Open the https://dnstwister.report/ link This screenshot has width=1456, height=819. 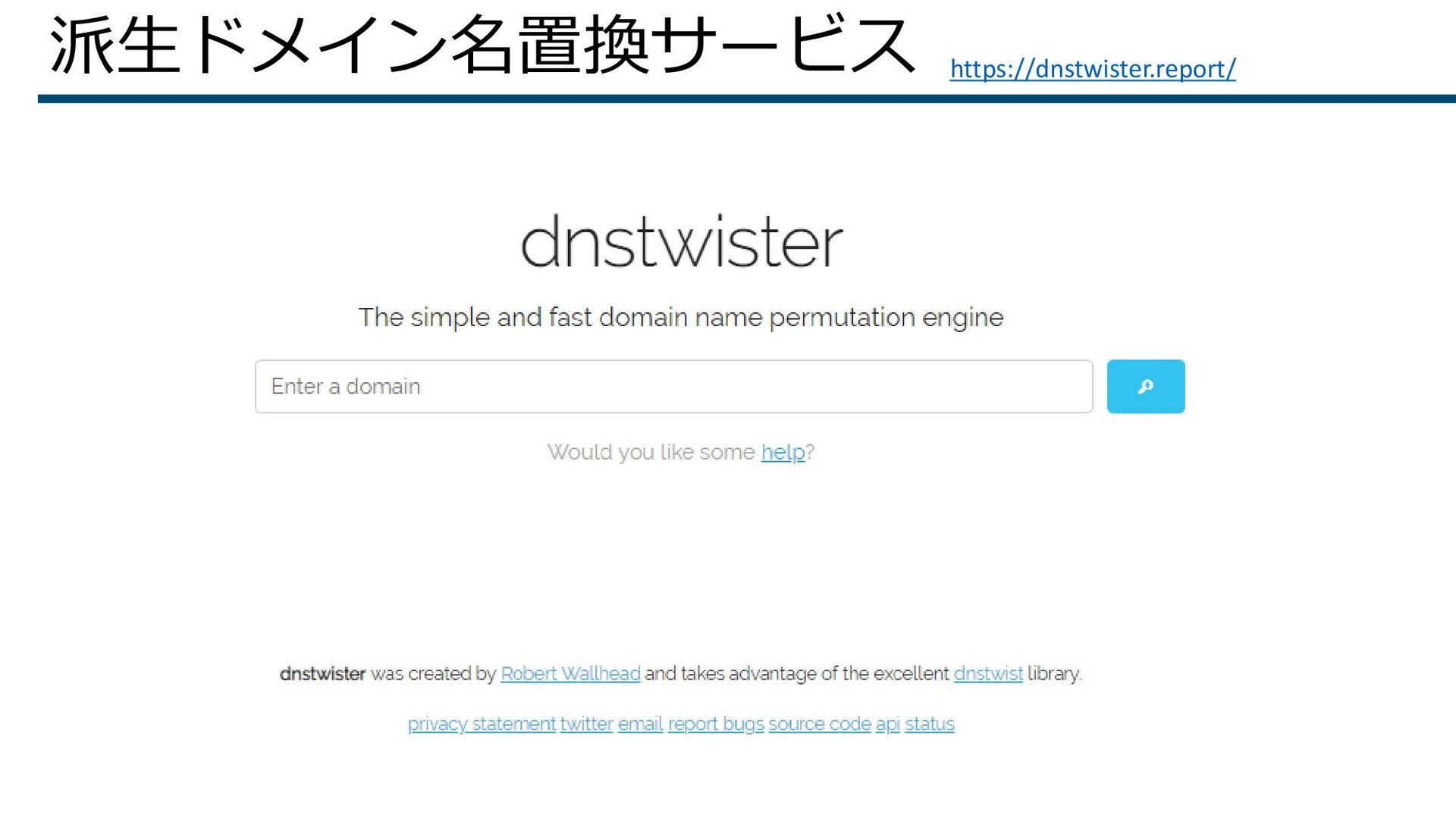pos(1092,69)
